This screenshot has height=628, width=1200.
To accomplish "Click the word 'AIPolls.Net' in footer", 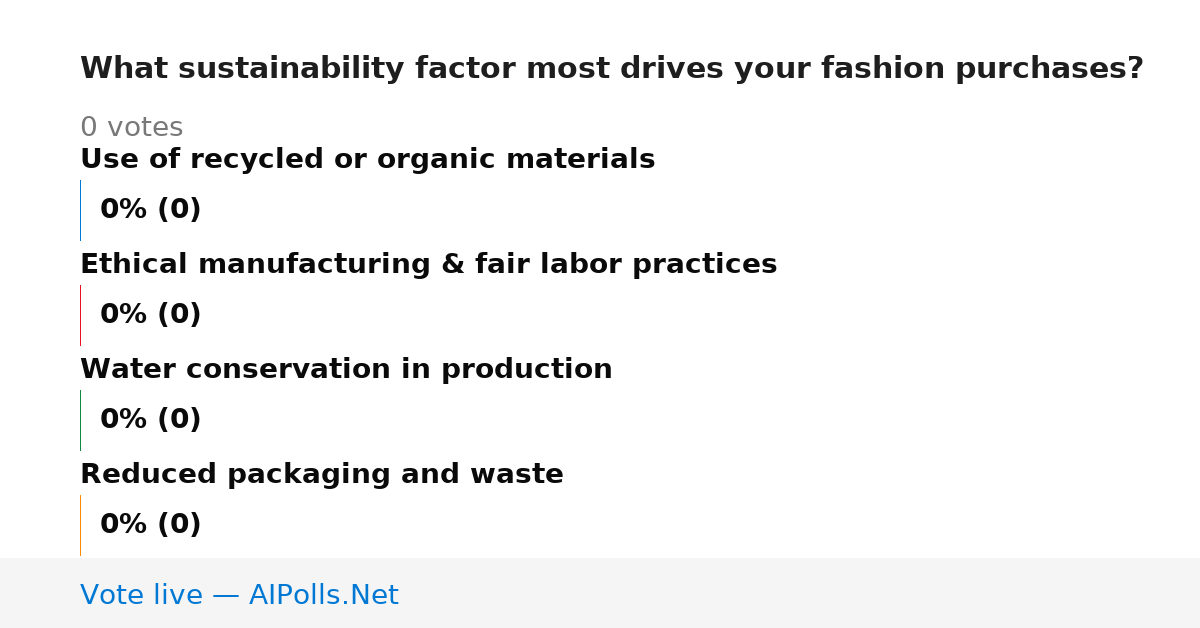I will (323, 595).
